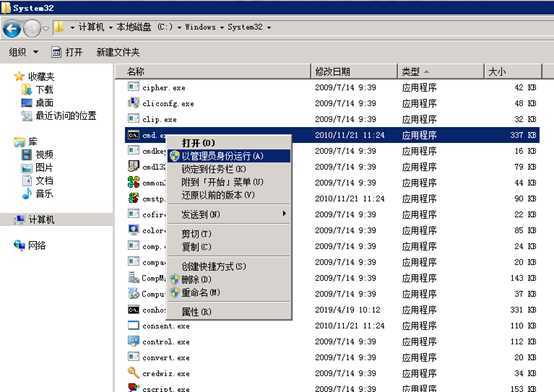This screenshot has width=554, height=392.
Task: Choose 剪切(T) in the context menu
Action: 229,234
